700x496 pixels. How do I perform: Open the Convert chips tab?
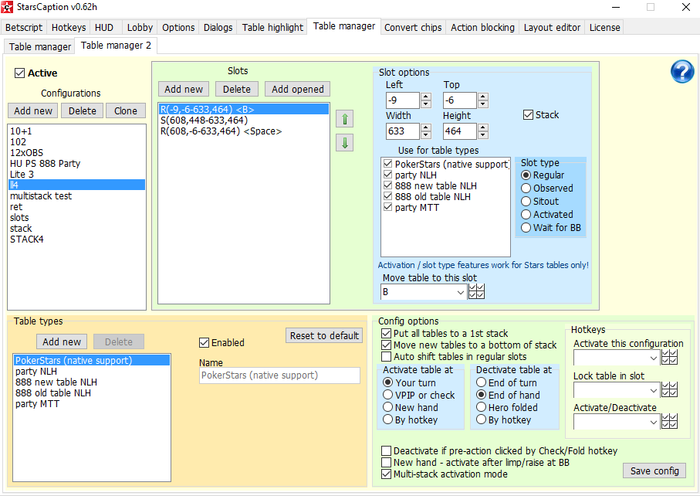pos(413,27)
